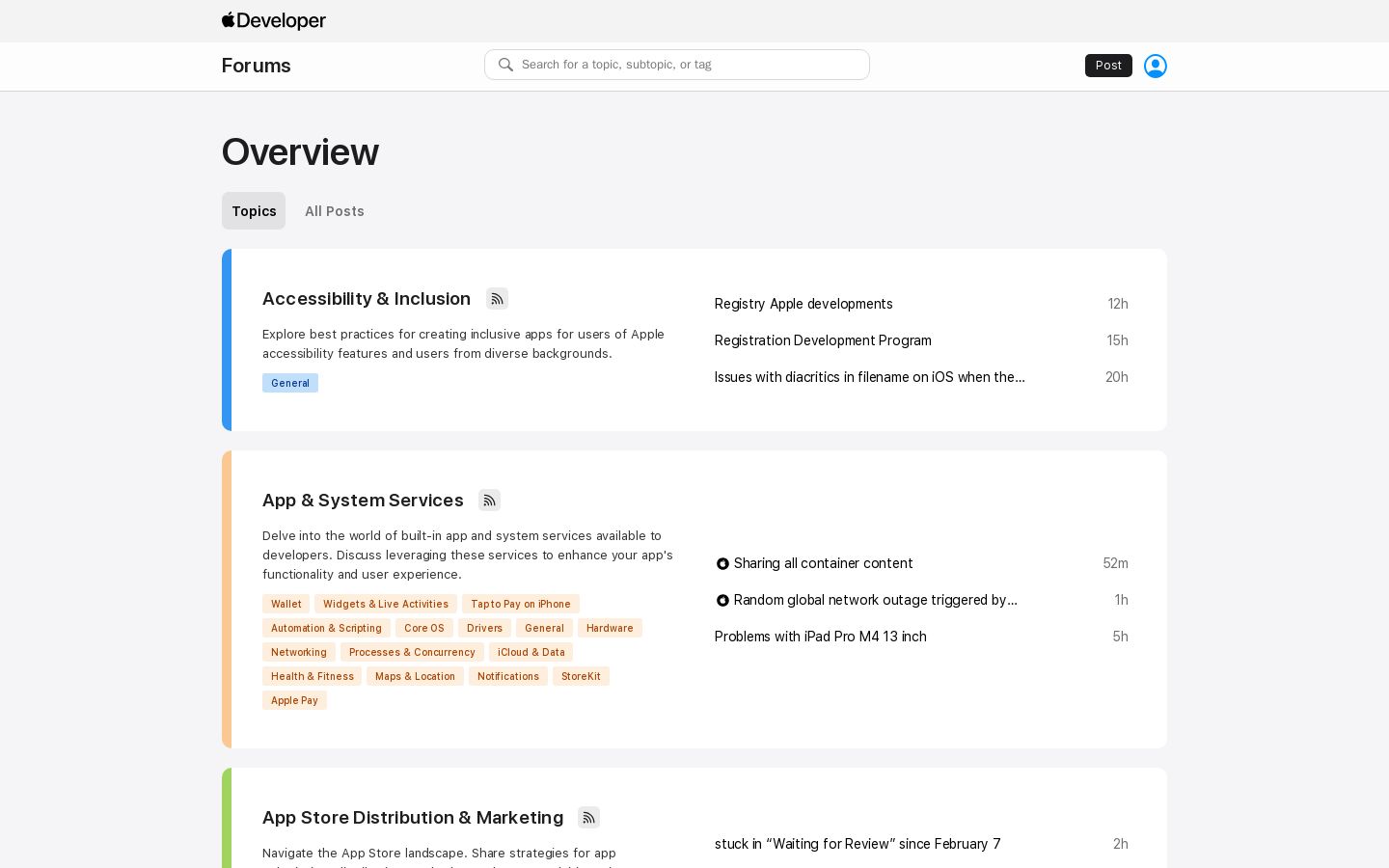Select the Hardware tag

pos(610,628)
